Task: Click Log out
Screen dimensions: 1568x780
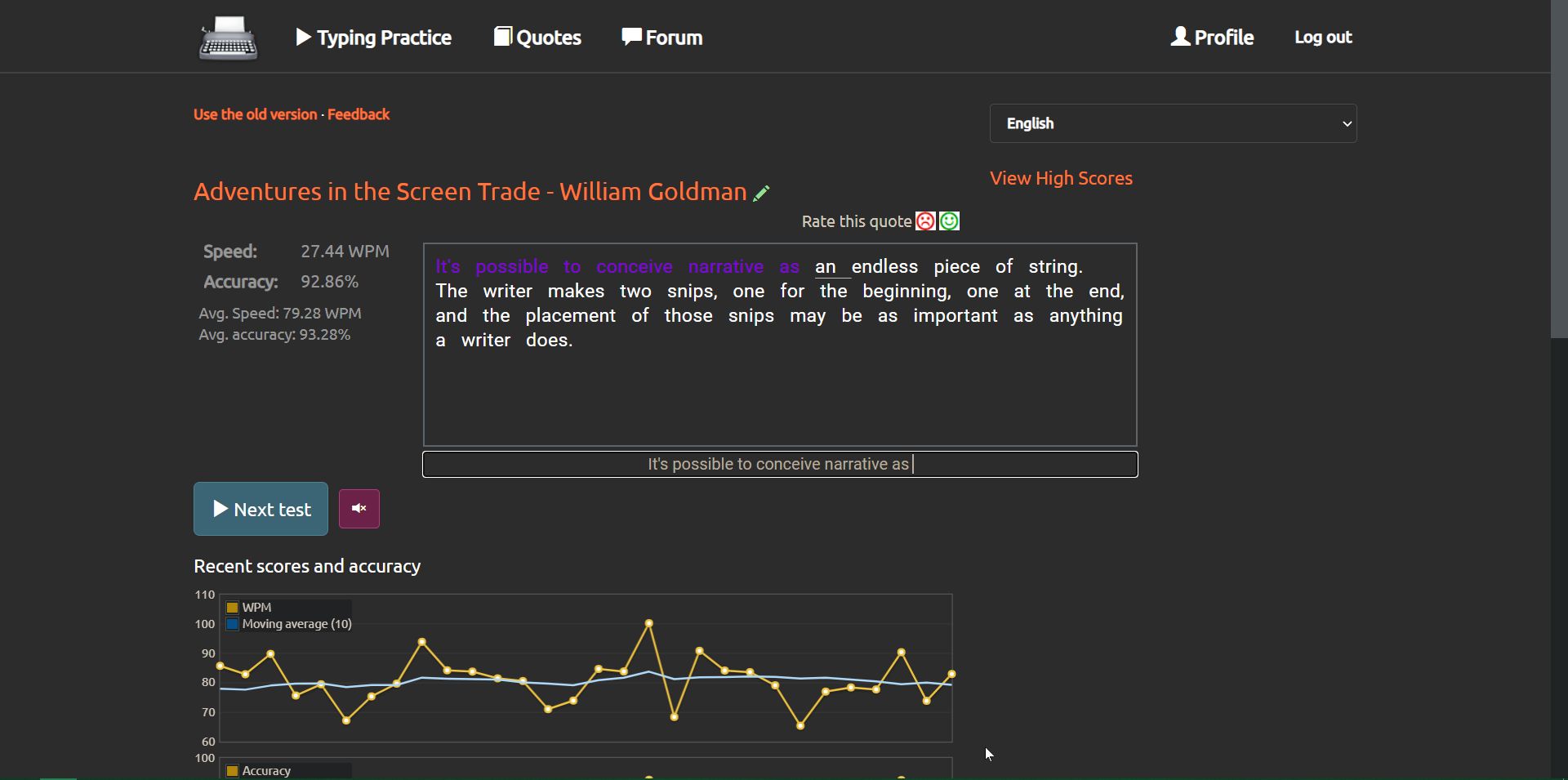Action: pos(1323,37)
